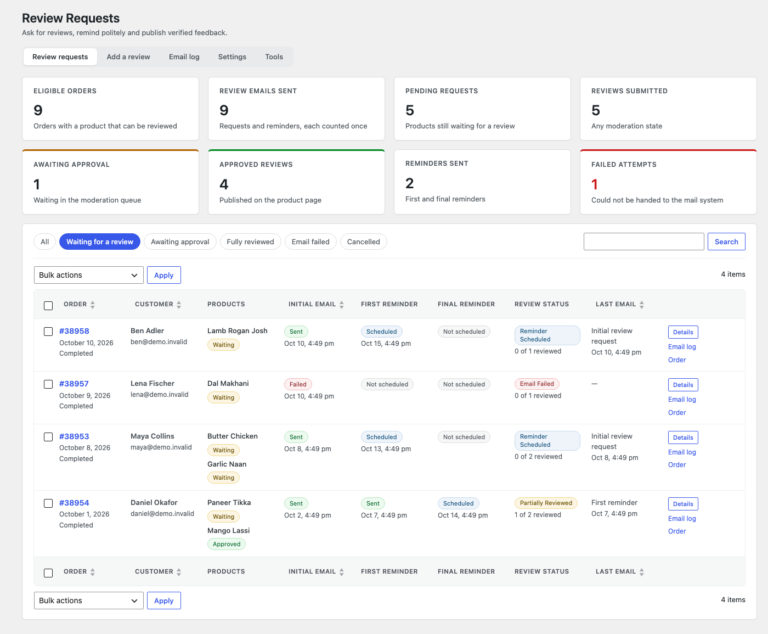Click the Failed Attempts stat card

[x=668, y=182]
